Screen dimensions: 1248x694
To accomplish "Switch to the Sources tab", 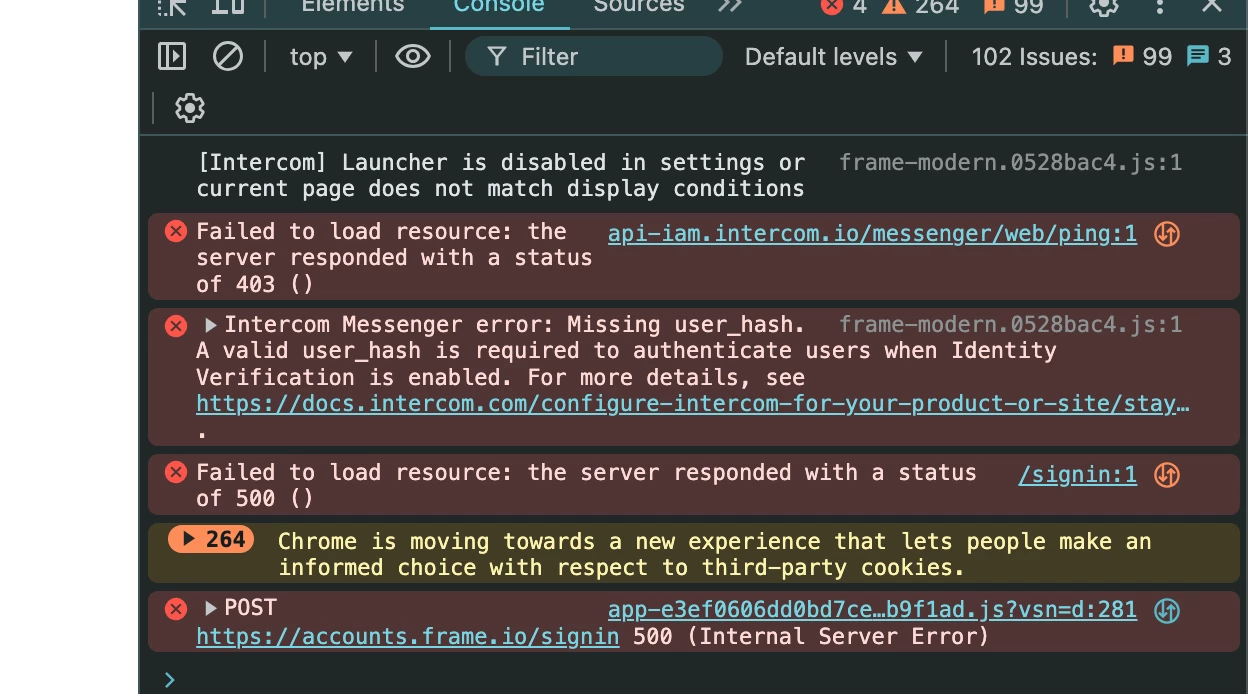I will 639,6.
